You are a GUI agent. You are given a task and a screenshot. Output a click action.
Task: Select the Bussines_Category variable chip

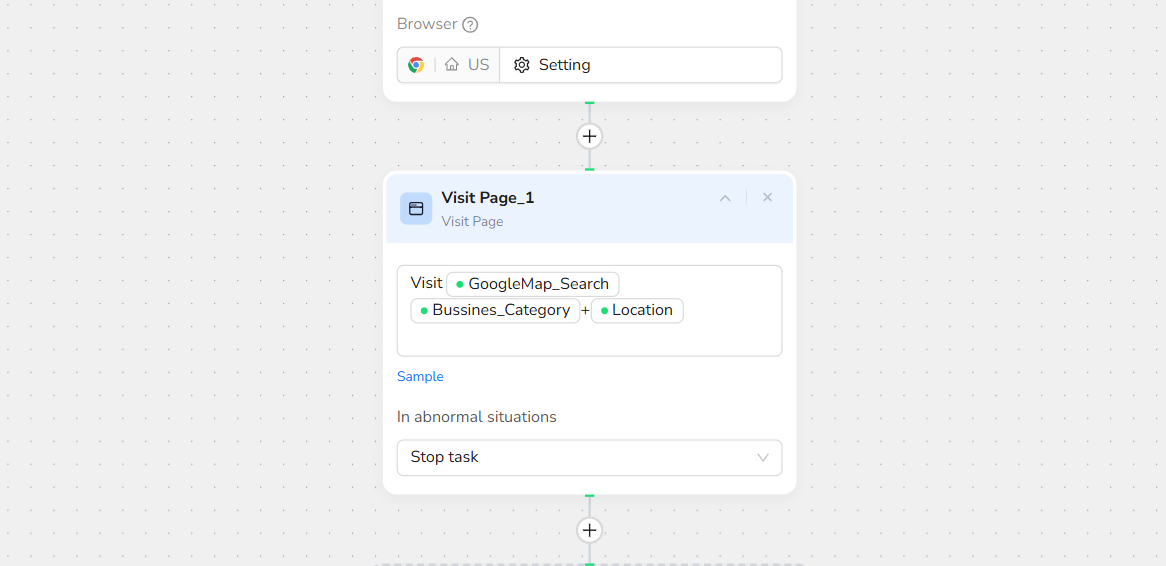tap(495, 310)
